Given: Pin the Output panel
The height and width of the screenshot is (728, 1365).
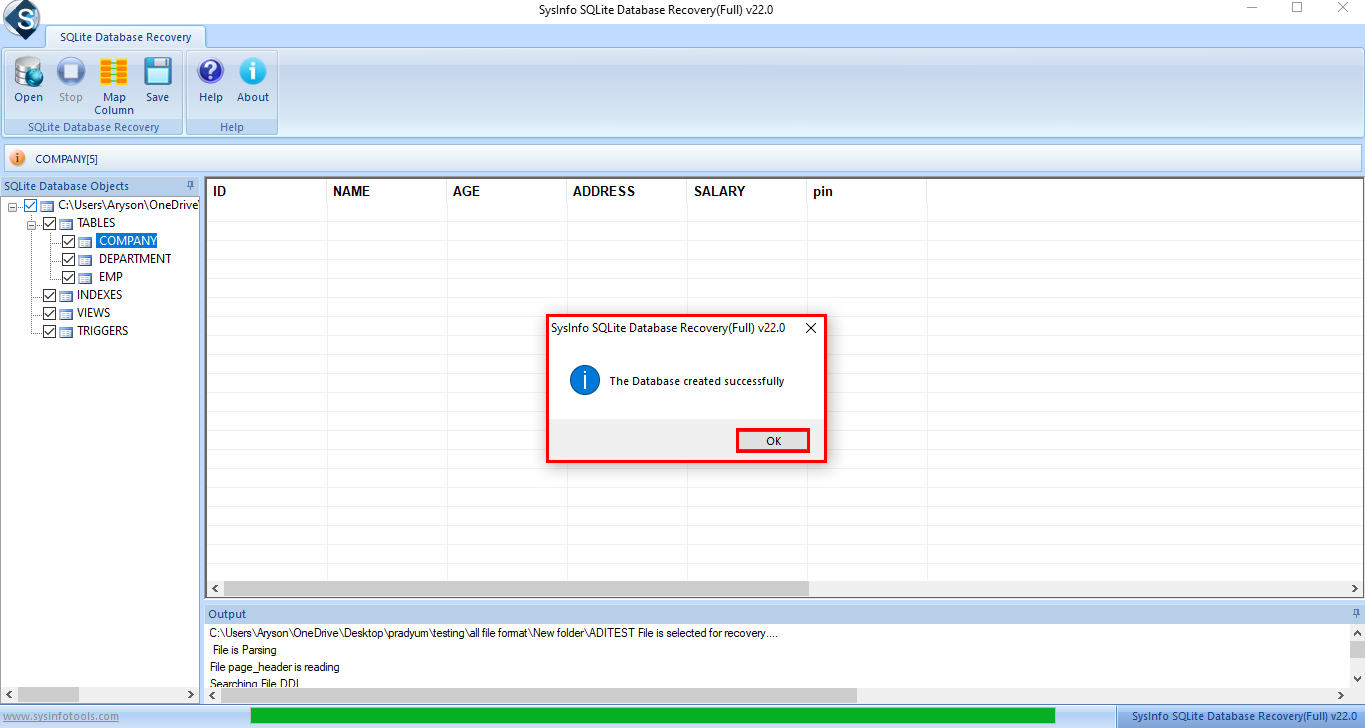Looking at the screenshot, I should coord(1356,614).
